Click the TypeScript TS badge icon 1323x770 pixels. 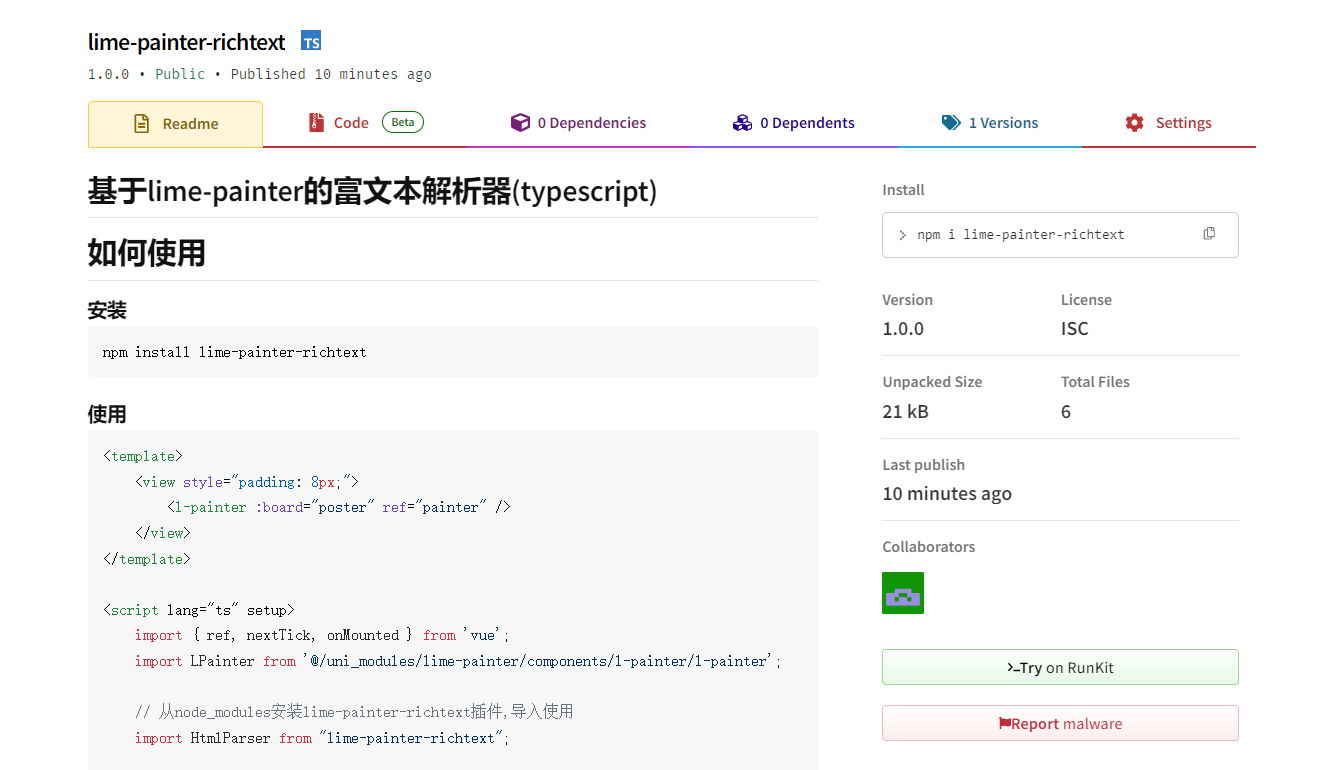coord(311,41)
